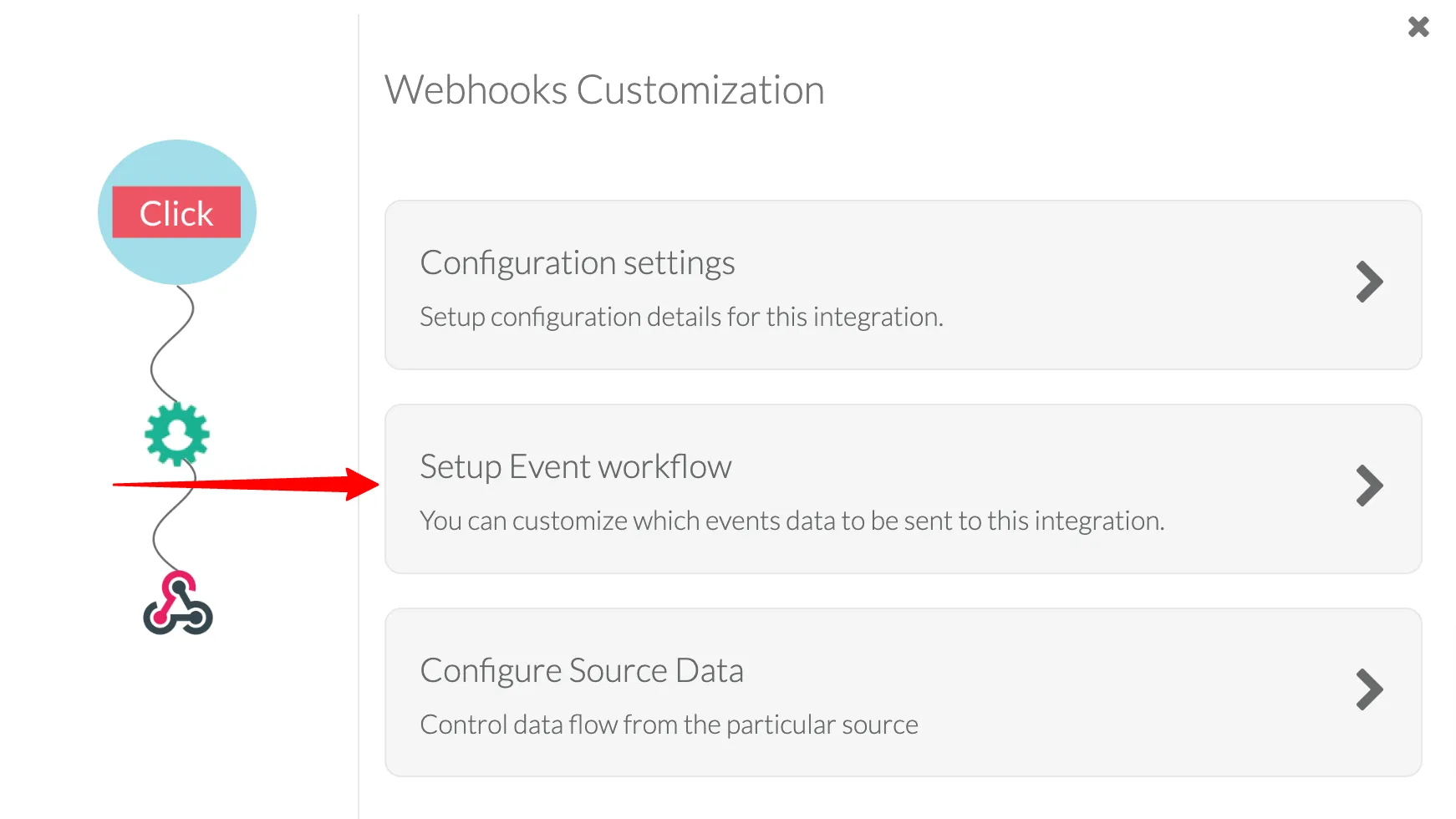1456x819 pixels.
Task: Select the light blue Click circle node
Action: [x=177, y=212]
